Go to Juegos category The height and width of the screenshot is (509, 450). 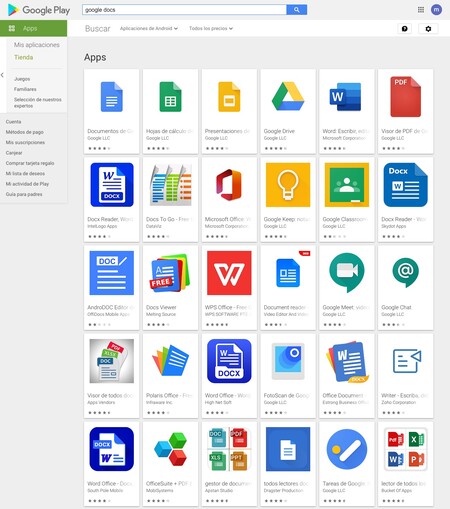click(x=22, y=79)
